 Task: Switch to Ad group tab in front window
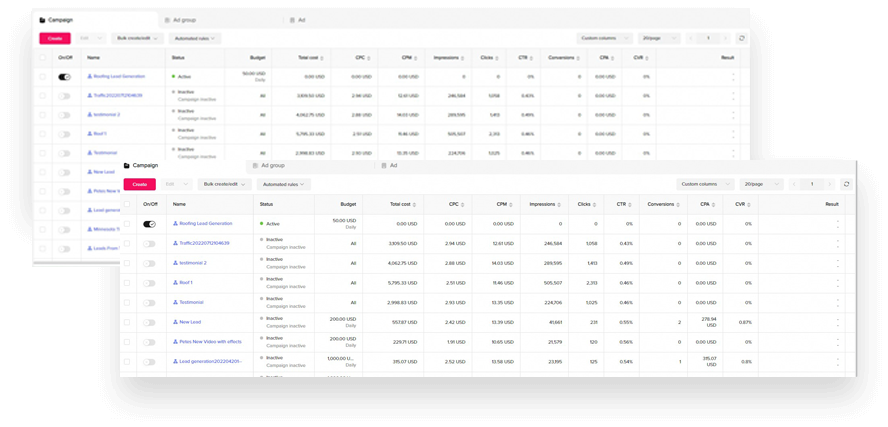270,165
